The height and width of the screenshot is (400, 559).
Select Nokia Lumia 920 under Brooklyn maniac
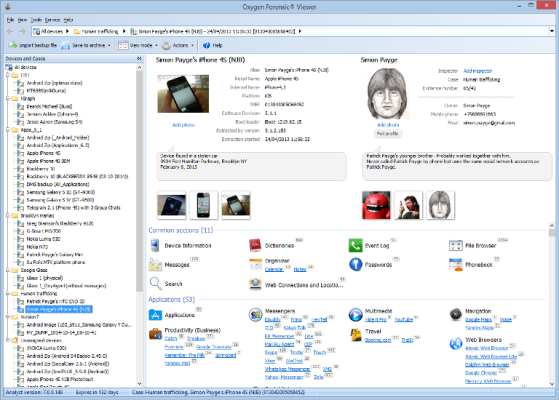[x=43, y=239]
